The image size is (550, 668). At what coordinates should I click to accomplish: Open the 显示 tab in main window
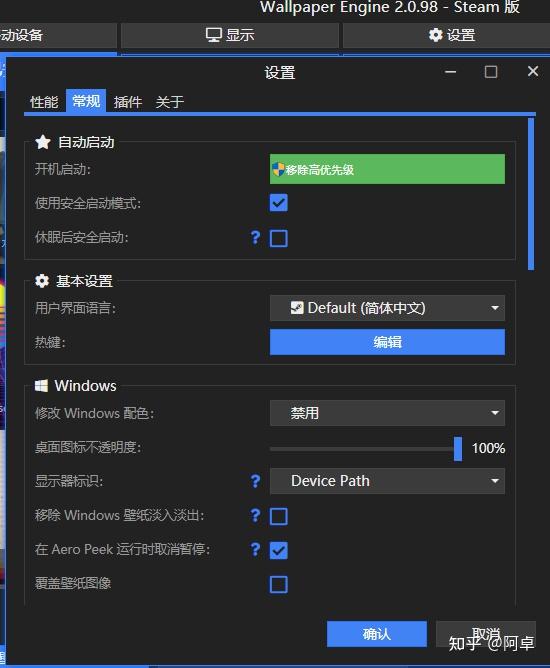tap(230, 35)
